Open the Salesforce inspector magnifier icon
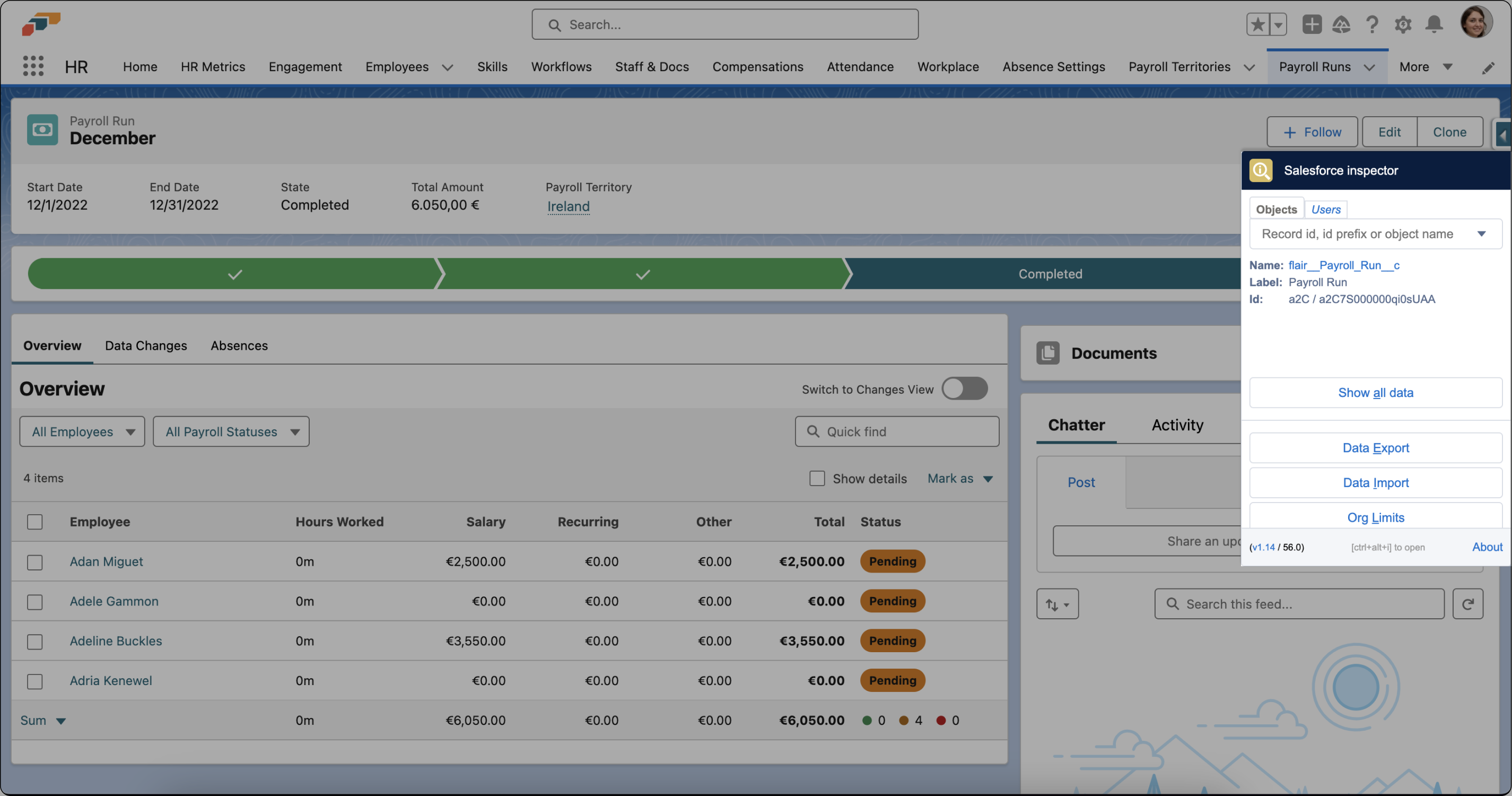Image resolution: width=1512 pixels, height=796 pixels. (x=1261, y=170)
